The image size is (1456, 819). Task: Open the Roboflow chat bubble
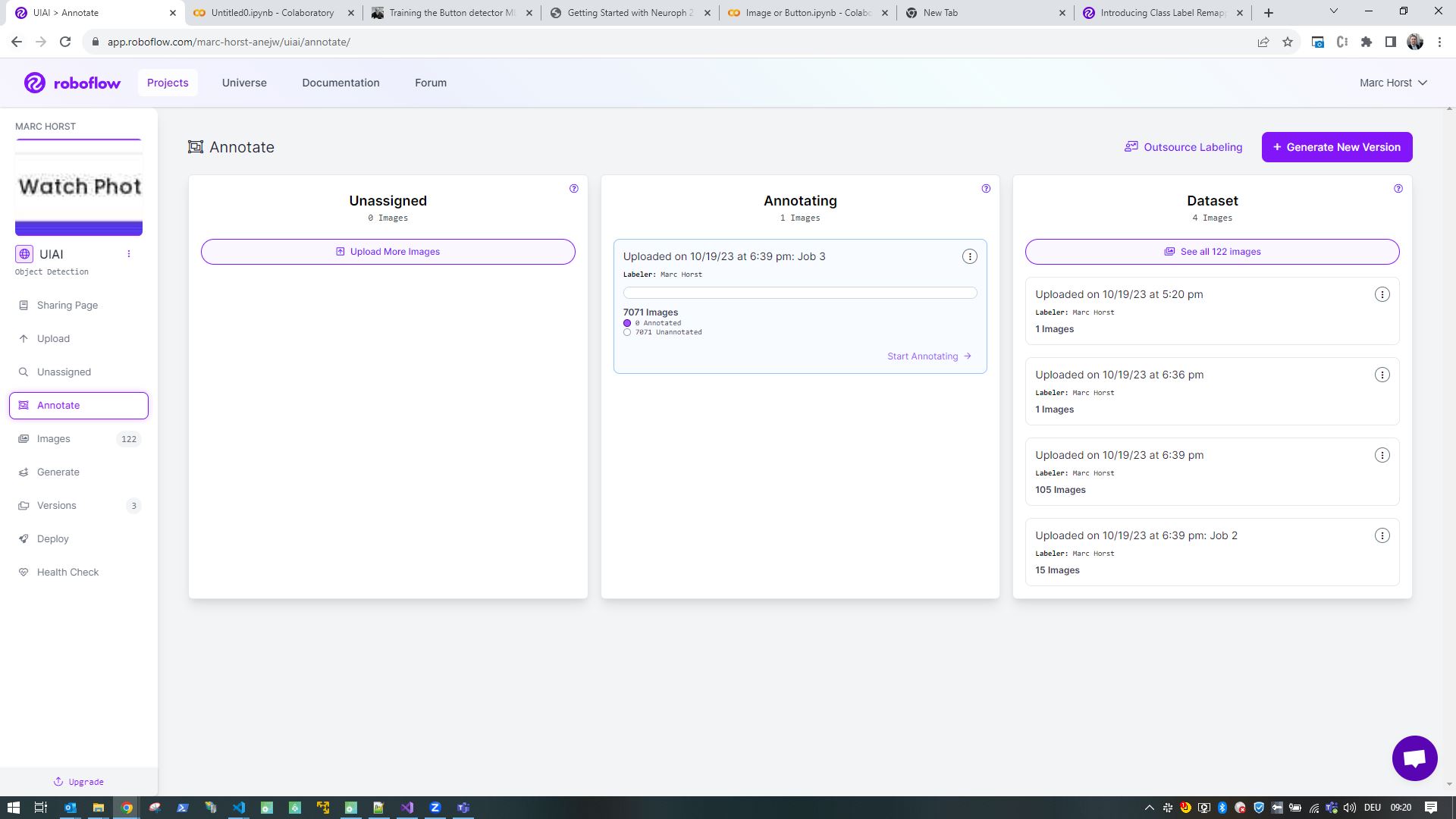pos(1414,758)
